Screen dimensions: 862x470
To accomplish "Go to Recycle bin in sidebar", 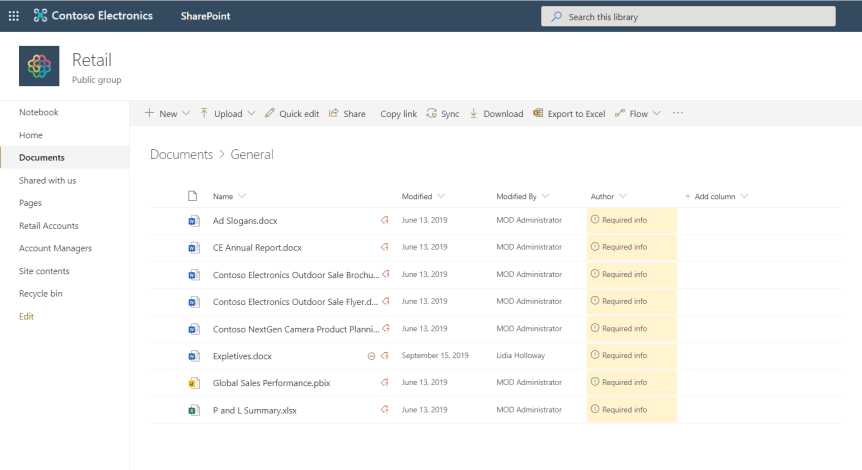I will (40, 294).
